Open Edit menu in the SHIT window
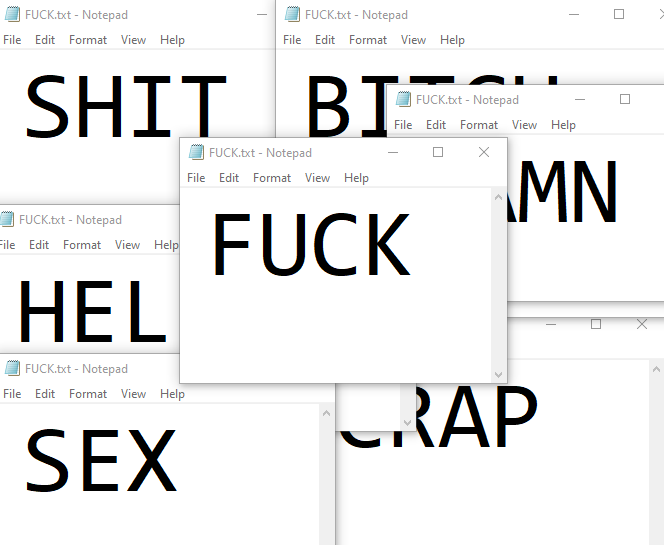This screenshot has width=664, height=545. 45,40
